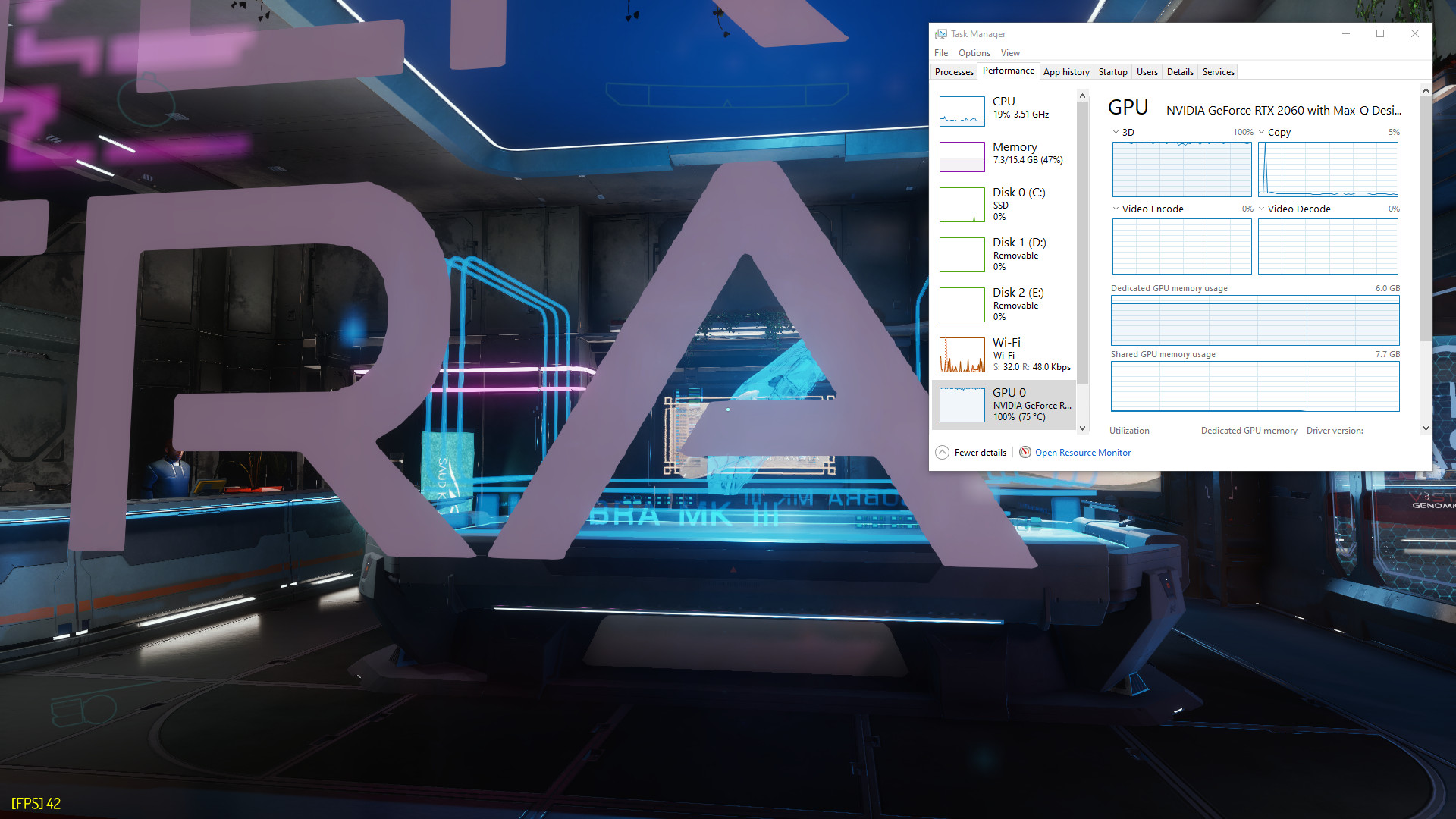1456x819 pixels.
Task: Click the Wi-Fi 'S: 32.0 R: 48.0 Kbps' text
Action: tap(1031, 367)
